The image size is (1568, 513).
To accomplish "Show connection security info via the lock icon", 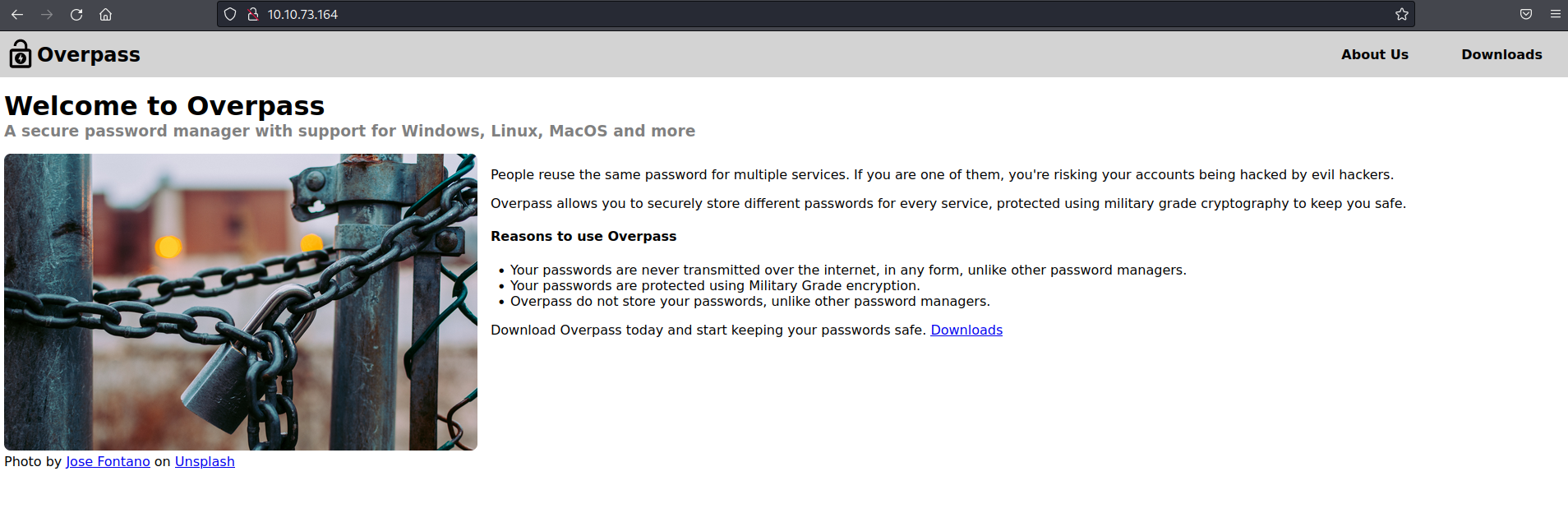I will [x=253, y=14].
